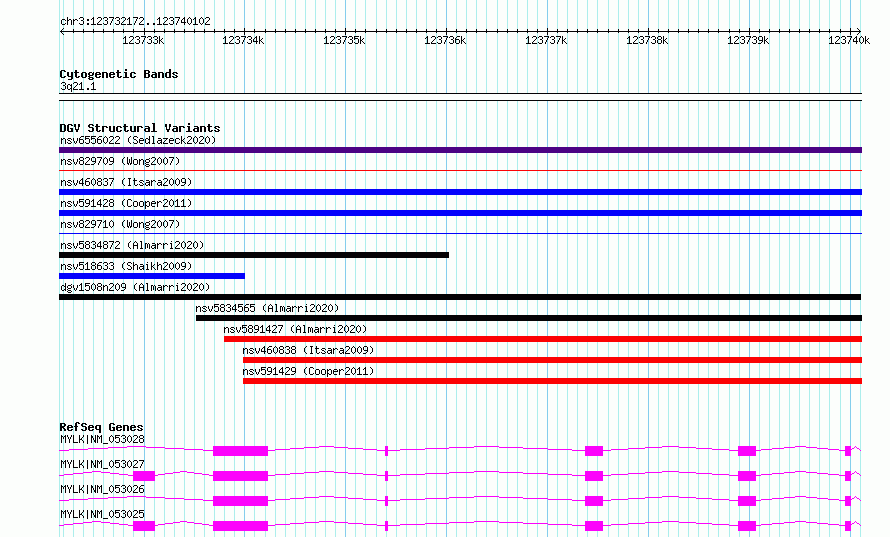890x537 pixels.
Task: Click the nsv6556022 (Sedlazeck2020) label
Action: click(x=138, y=140)
